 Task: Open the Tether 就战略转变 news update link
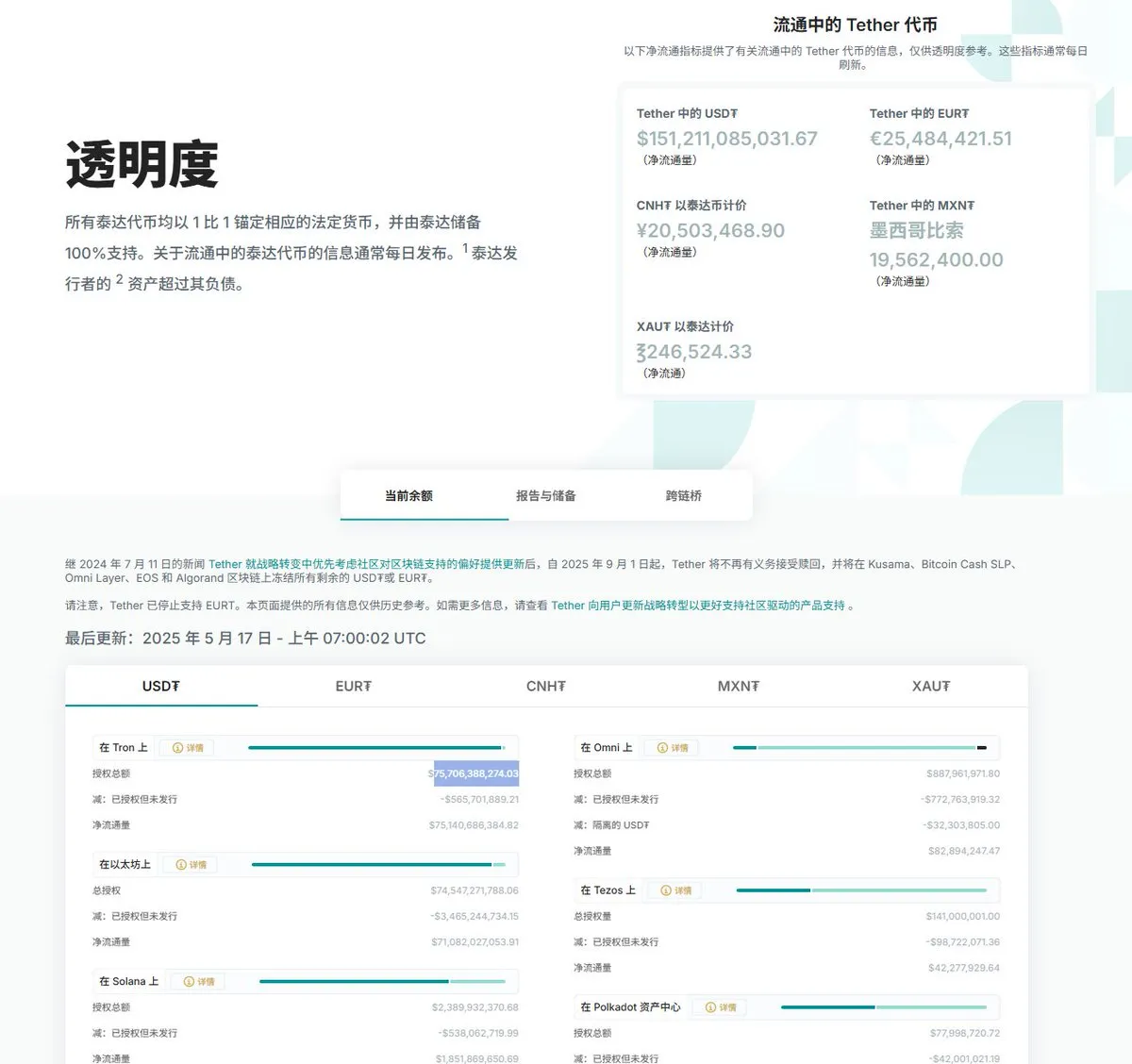(x=366, y=564)
